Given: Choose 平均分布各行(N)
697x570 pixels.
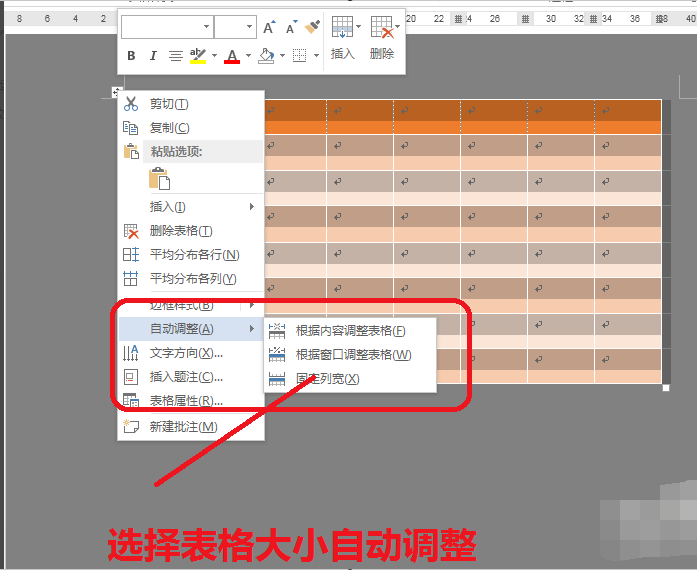Looking at the screenshot, I should point(192,255).
